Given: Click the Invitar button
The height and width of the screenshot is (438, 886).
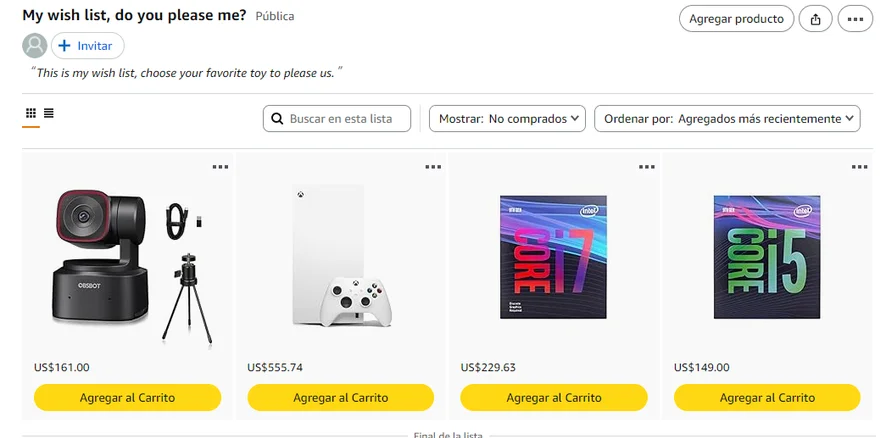Looking at the screenshot, I should tap(88, 46).
